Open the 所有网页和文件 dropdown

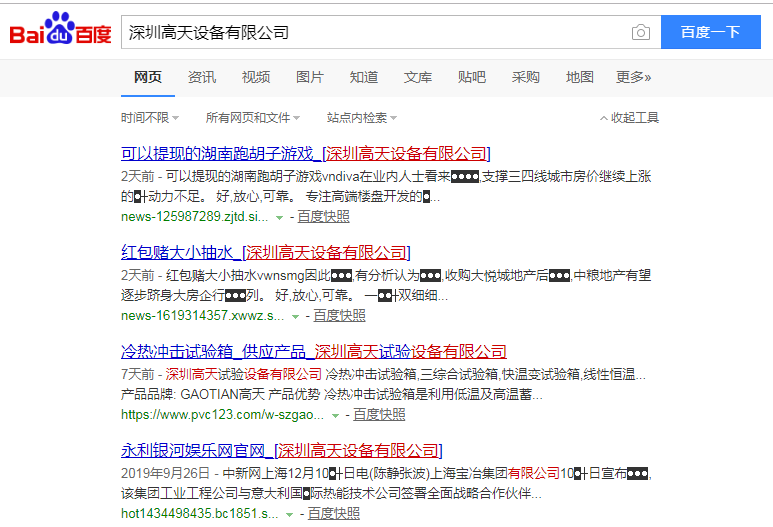[252, 118]
